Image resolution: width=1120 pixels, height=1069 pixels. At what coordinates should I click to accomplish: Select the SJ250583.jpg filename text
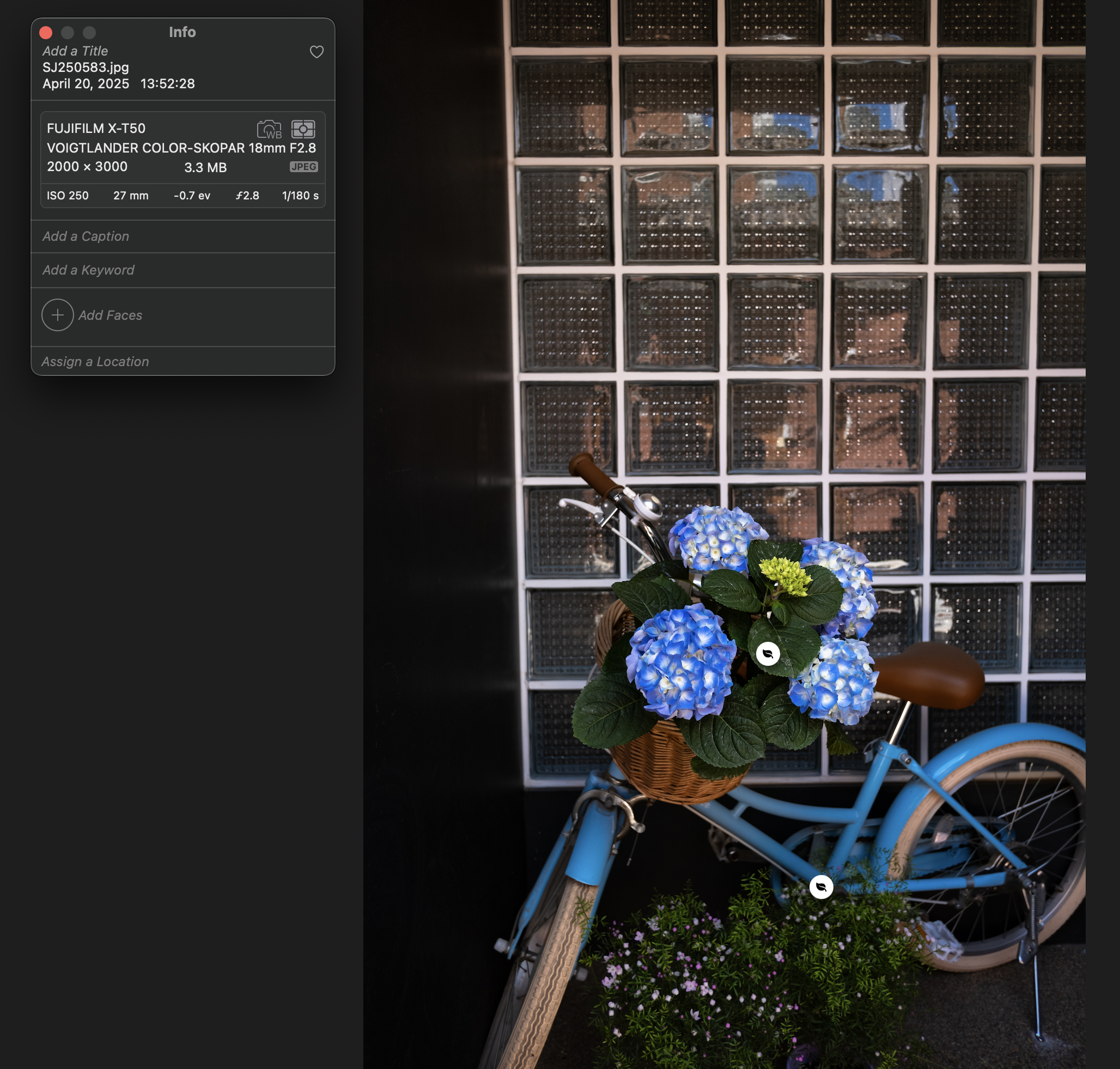coord(86,67)
